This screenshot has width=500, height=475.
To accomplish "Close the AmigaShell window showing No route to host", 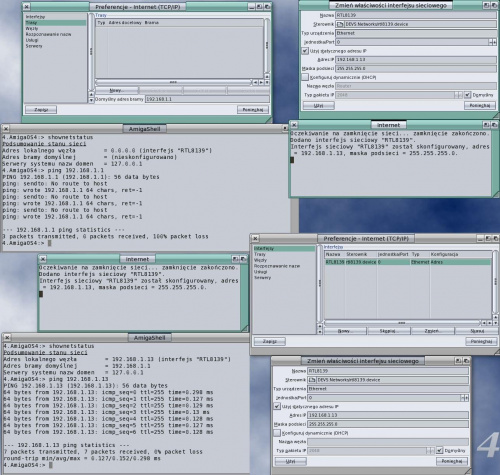I will pyautogui.click(x=6, y=128).
